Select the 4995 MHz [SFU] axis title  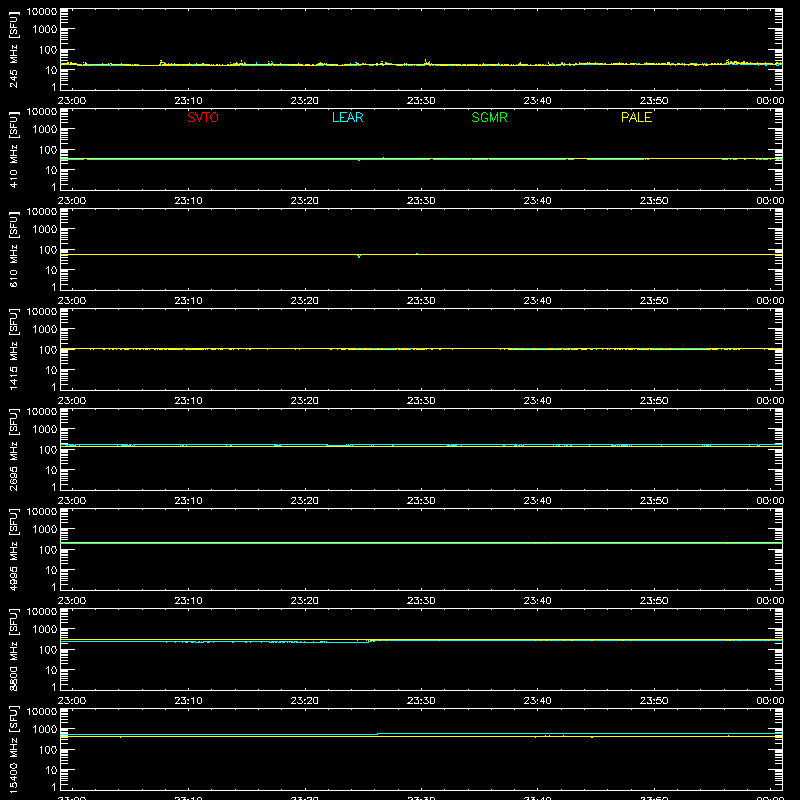[13, 549]
